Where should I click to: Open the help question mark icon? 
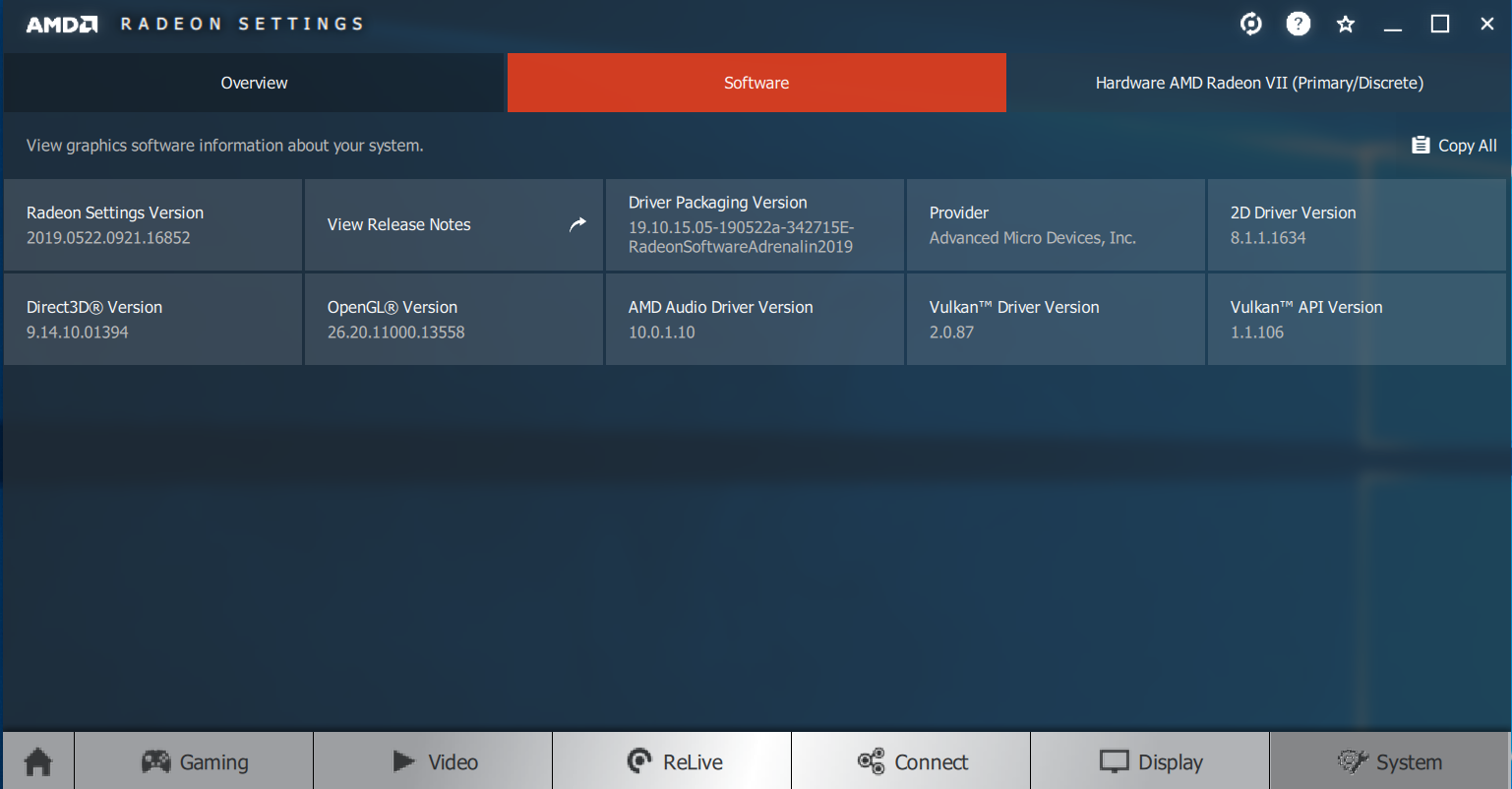[1298, 24]
